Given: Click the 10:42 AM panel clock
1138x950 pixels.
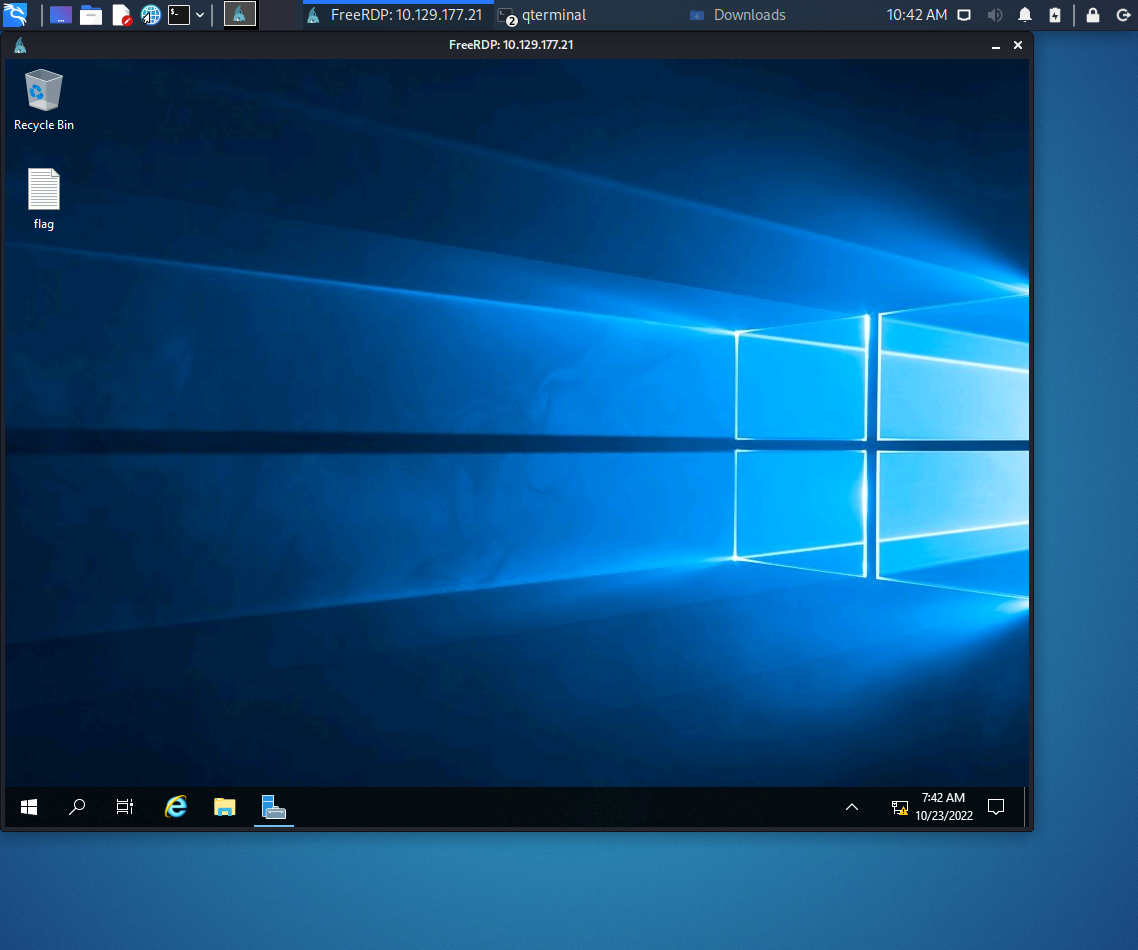Looking at the screenshot, I should tap(917, 15).
